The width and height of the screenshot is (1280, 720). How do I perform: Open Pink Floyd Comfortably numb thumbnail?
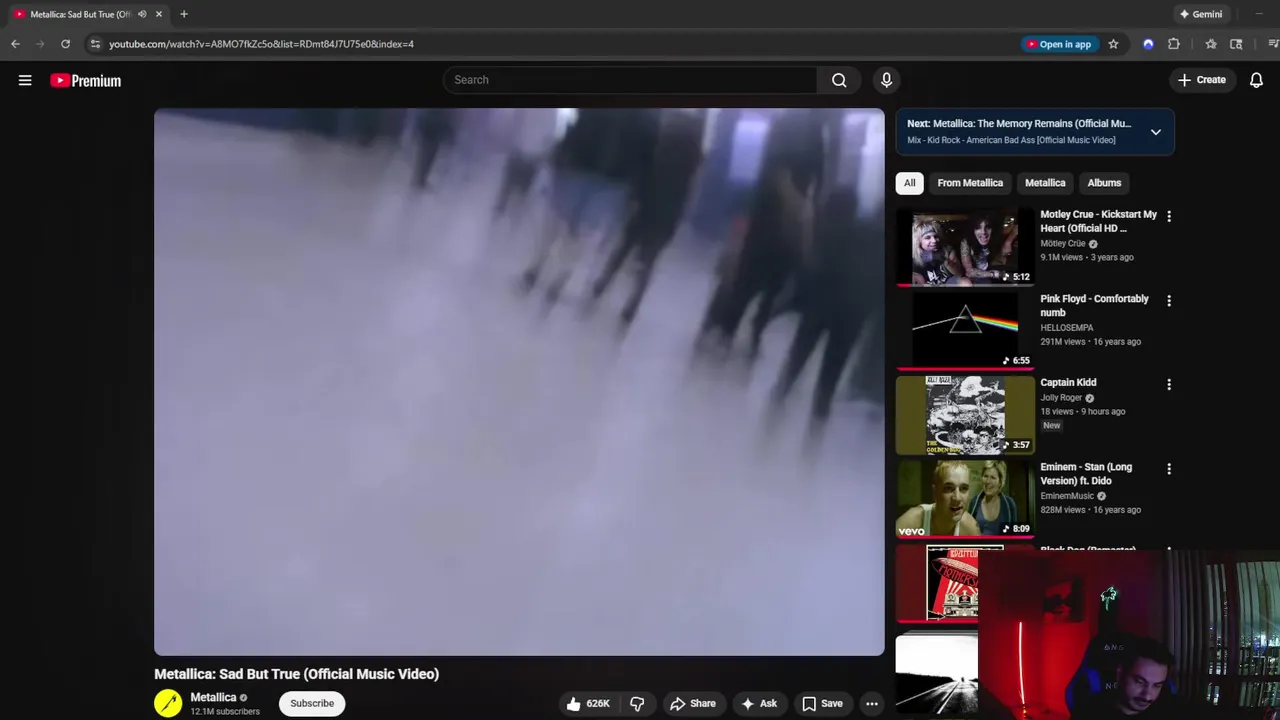coord(965,331)
